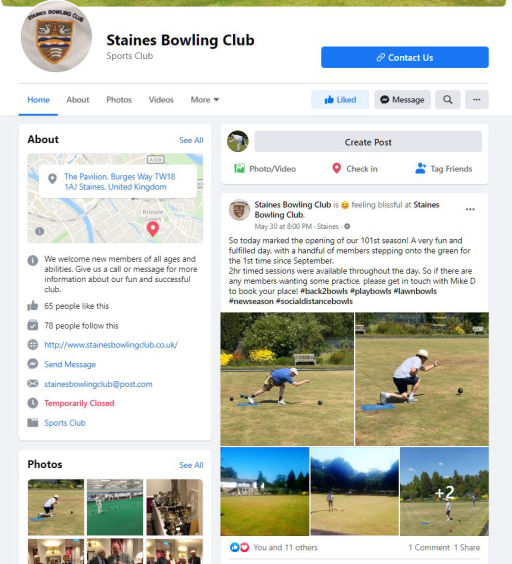The height and width of the screenshot is (564, 512).
Task: Open the page's three-dot options menu
Action: (477, 100)
